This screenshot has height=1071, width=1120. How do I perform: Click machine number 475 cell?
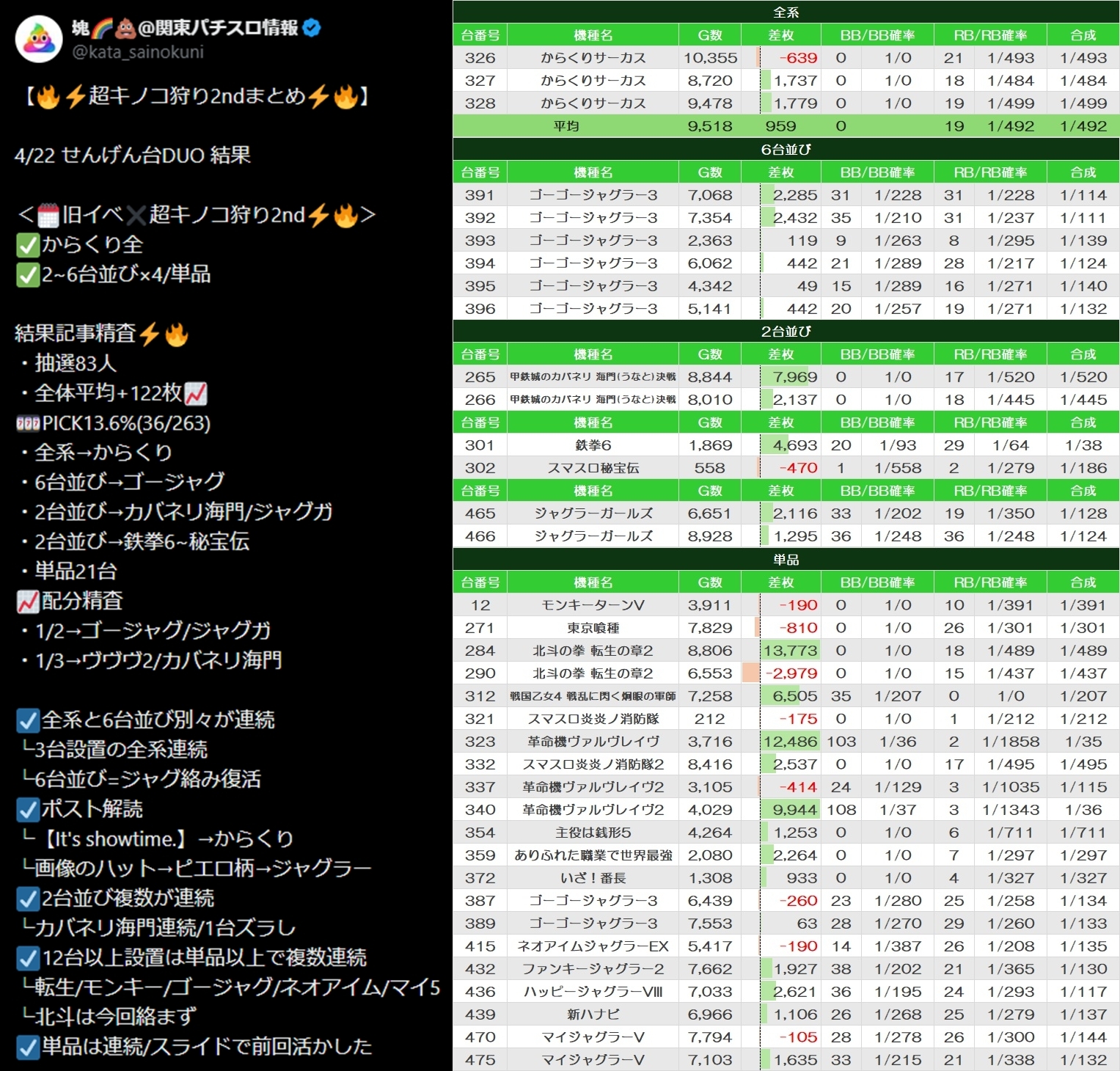click(480, 1060)
